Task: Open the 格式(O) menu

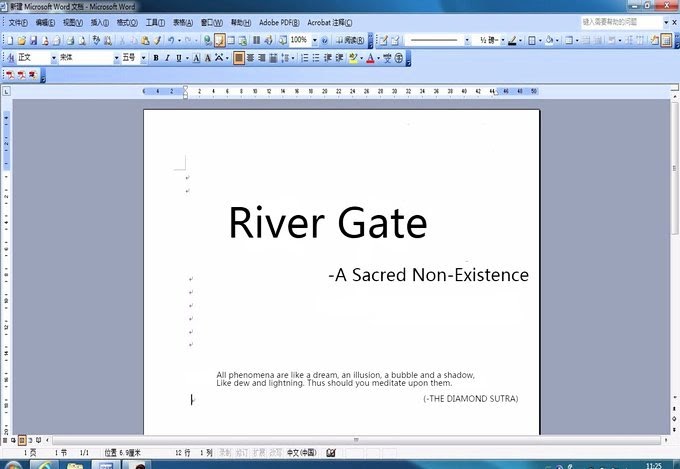Action: [x=127, y=21]
